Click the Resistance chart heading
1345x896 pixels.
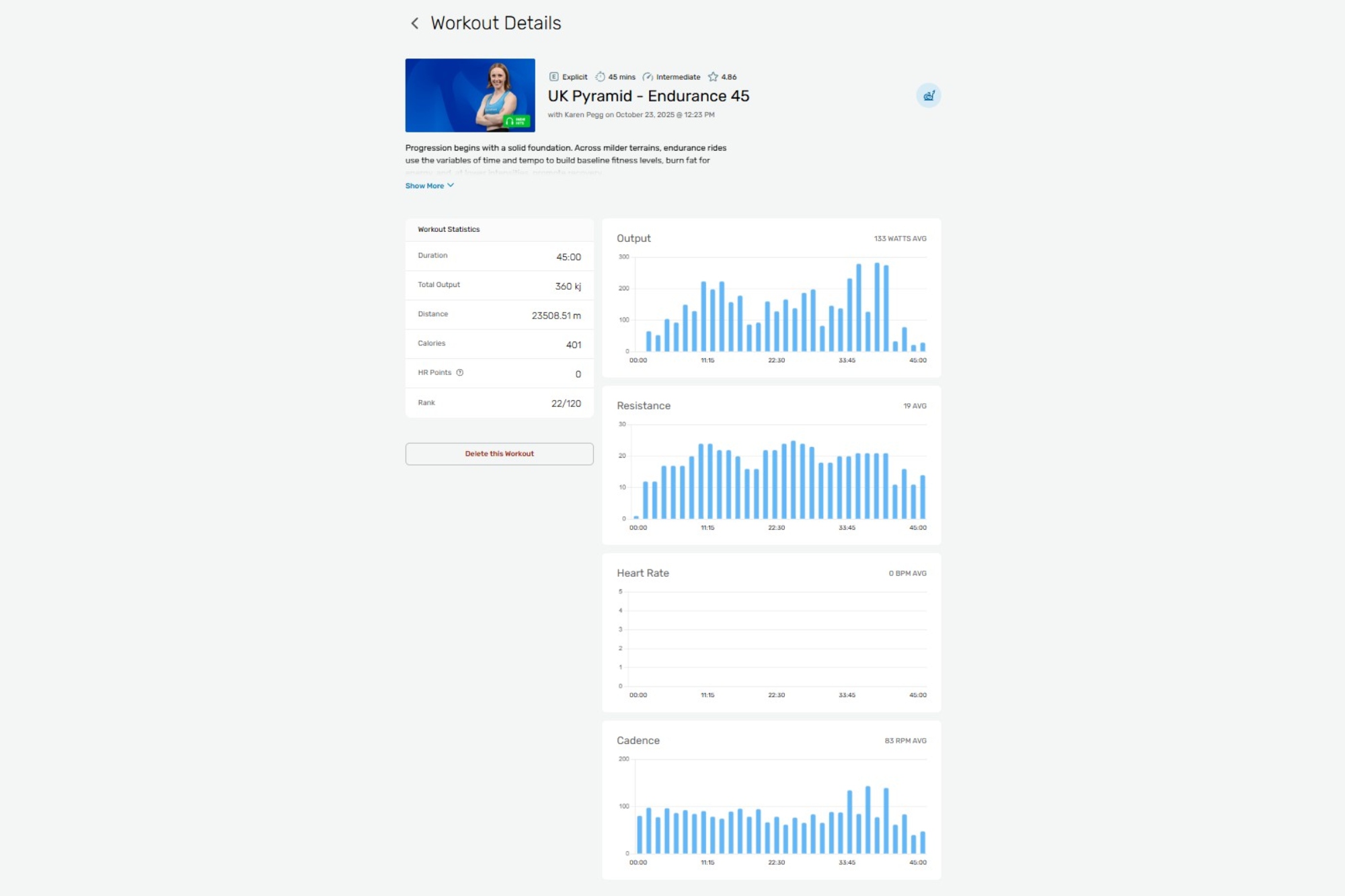[643, 405]
